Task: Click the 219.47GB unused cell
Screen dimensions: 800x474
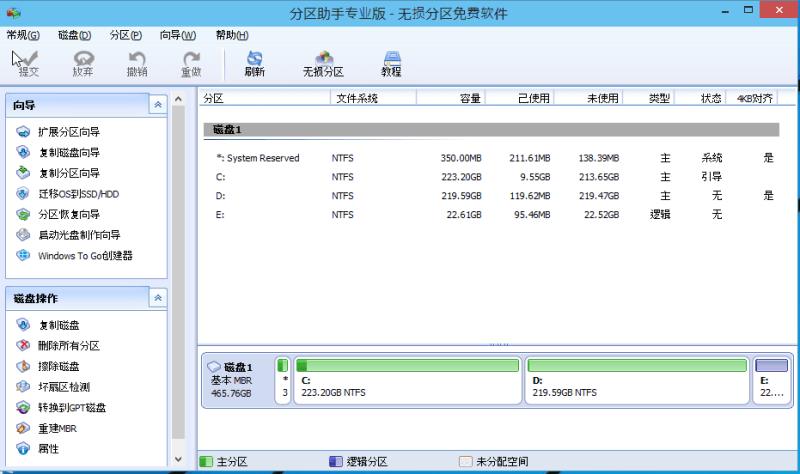Action: (x=599, y=196)
